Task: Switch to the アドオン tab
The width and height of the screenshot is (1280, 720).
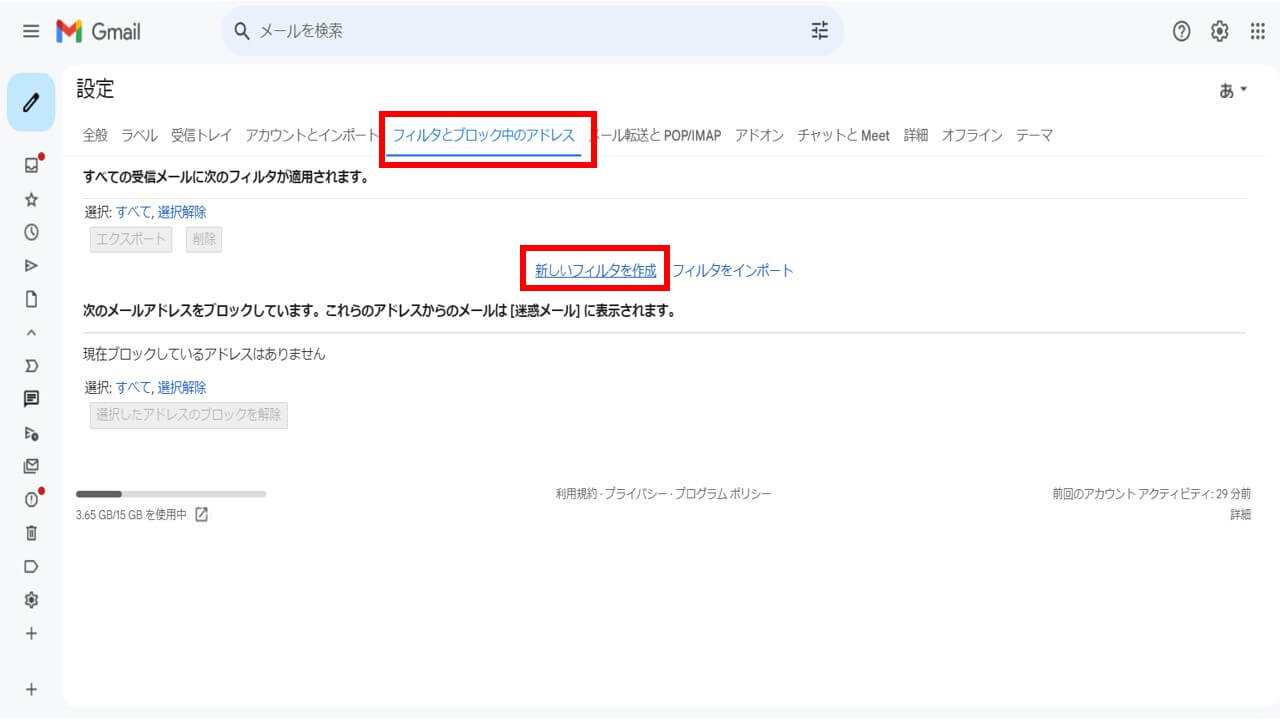Action: tap(759, 135)
